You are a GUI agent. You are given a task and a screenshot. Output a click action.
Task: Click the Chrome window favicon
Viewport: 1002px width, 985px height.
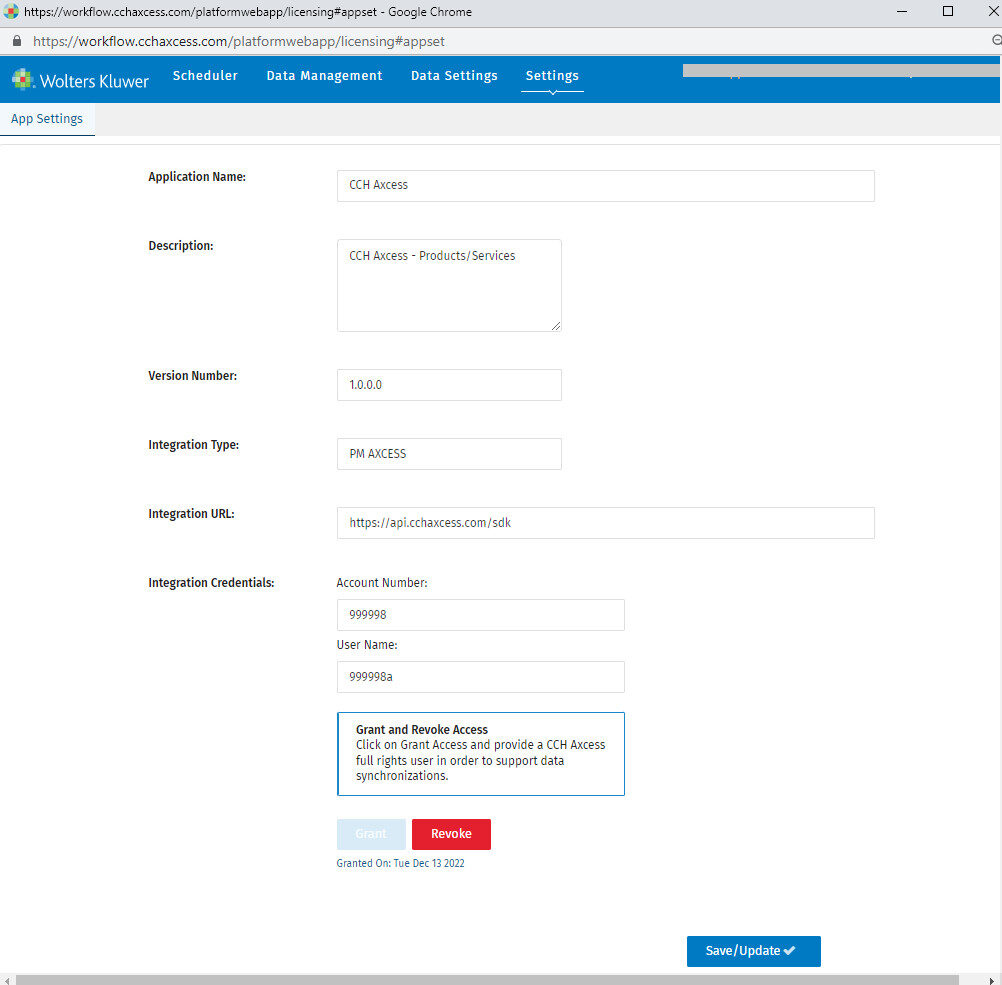11,12
